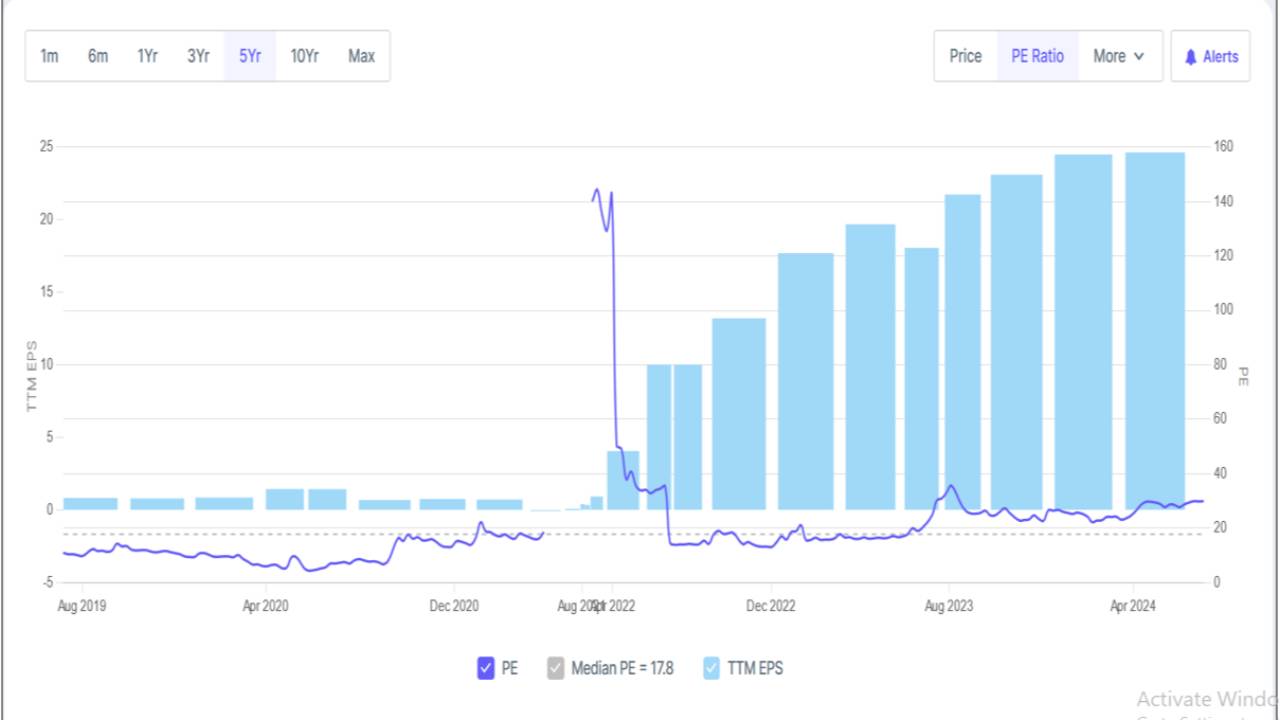Click the Dec 2022 TTM EPS bar
The height and width of the screenshot is (720, 1280).
tap(806, 381)
